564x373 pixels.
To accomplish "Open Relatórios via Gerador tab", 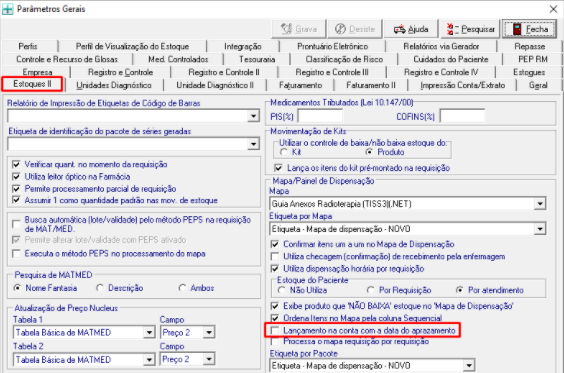I will click(441, 46).
